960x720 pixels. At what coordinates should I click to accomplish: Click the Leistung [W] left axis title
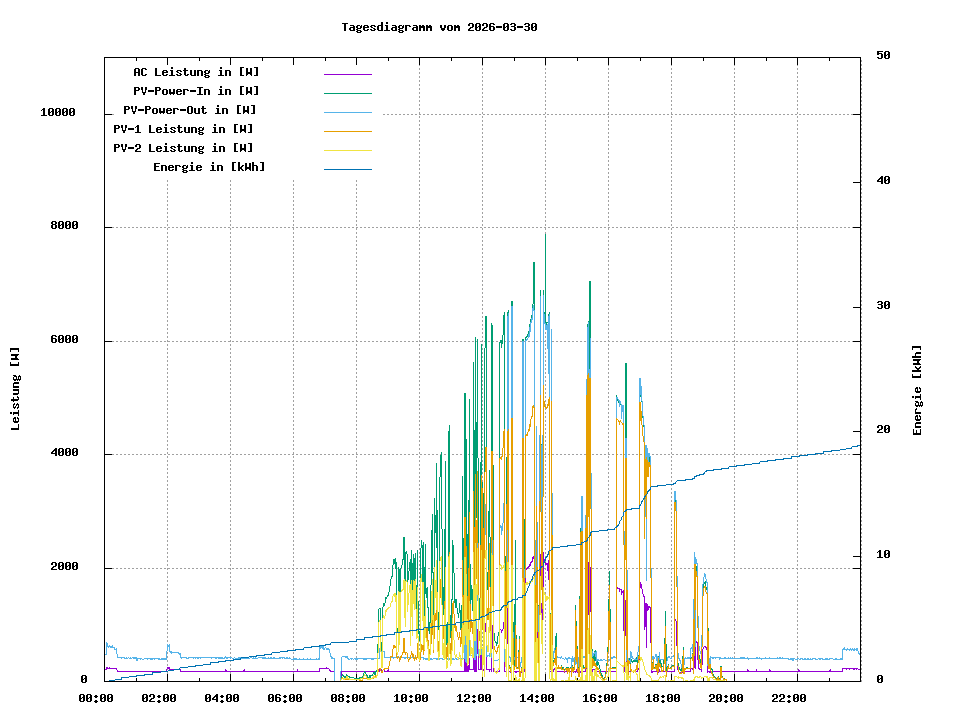pyautogui.click(x=16, y=389)
